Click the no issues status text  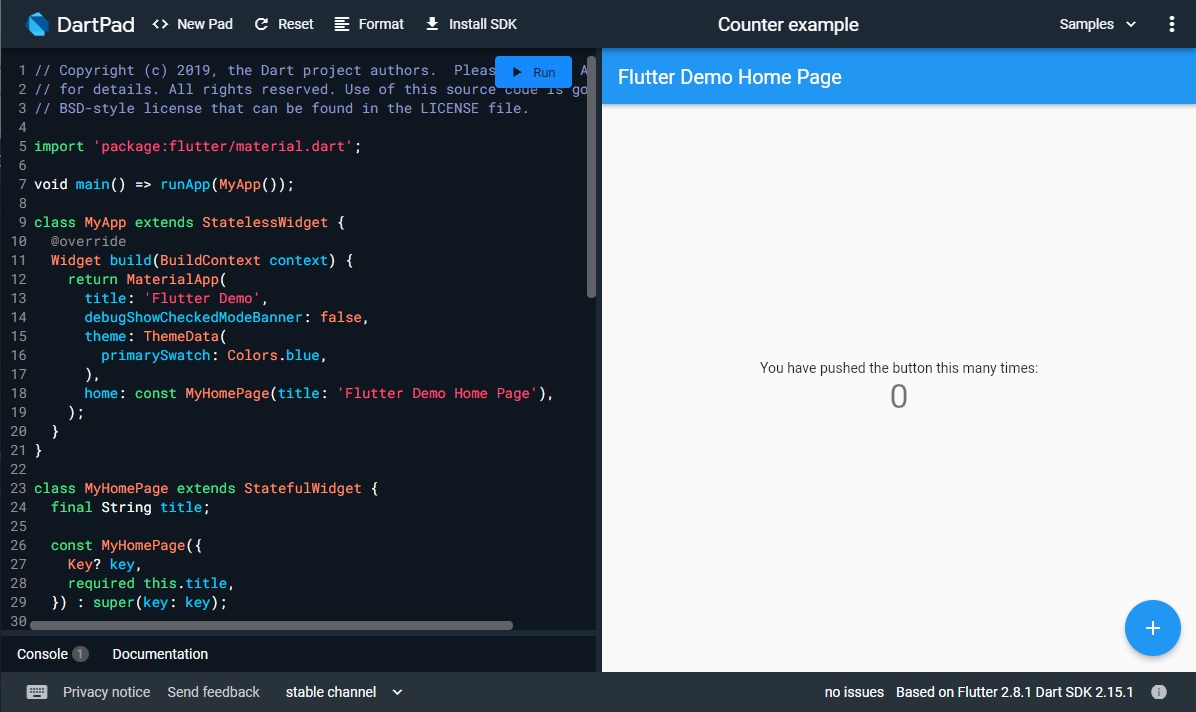coord(854,692)
